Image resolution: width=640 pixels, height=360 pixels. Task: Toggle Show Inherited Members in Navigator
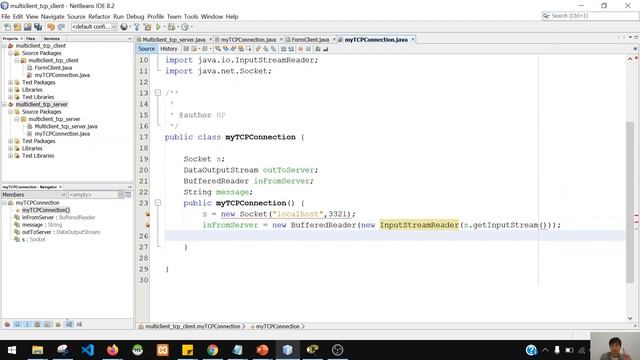point(7,324)
